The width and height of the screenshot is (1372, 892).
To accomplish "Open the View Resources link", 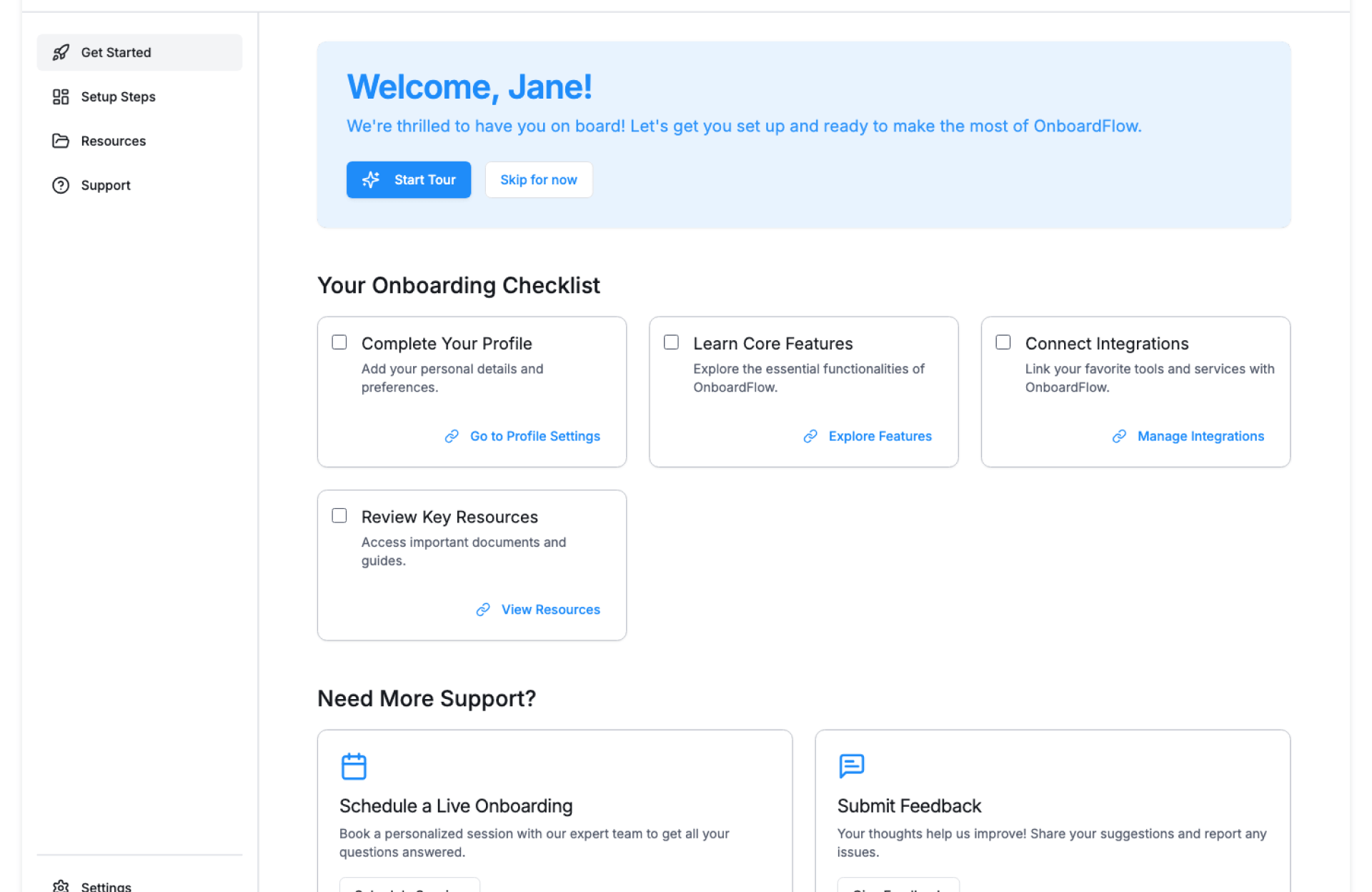I will tap(550, 610).
